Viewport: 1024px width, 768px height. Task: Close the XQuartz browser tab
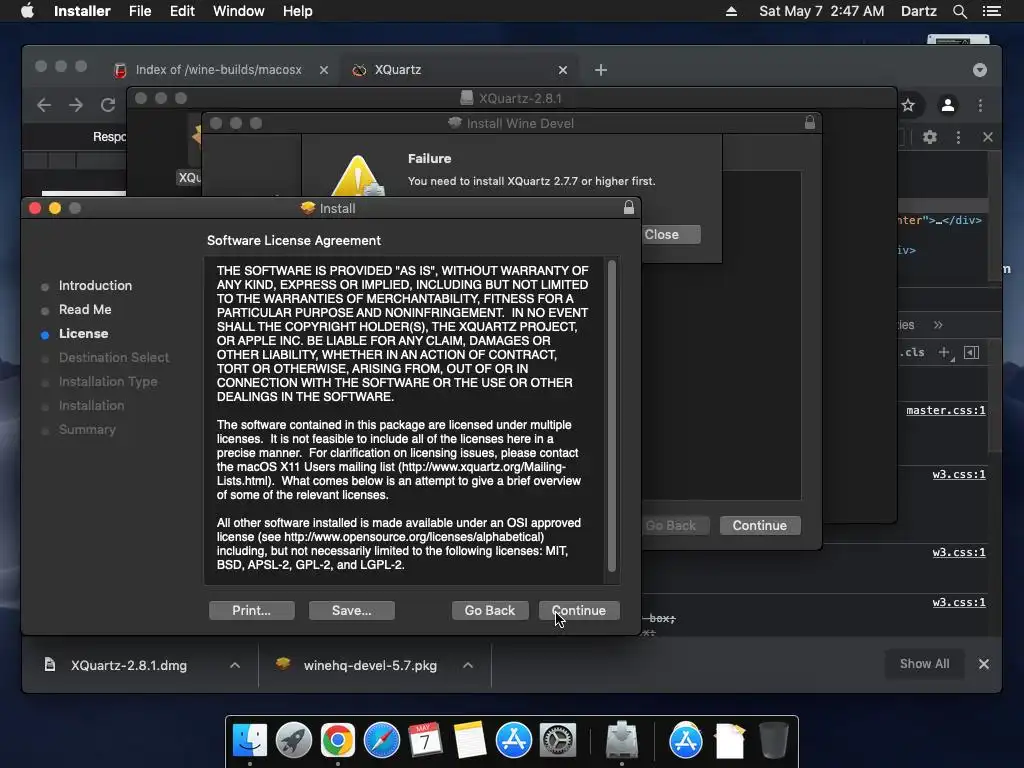563,70
